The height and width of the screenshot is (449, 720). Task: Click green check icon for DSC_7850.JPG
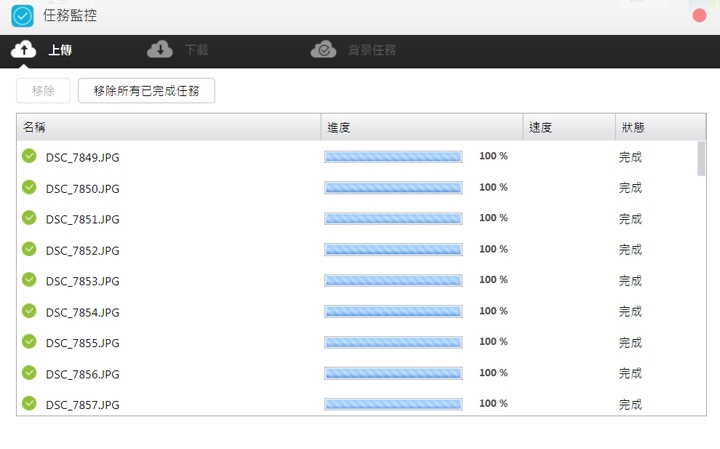[x=29, y=187]
